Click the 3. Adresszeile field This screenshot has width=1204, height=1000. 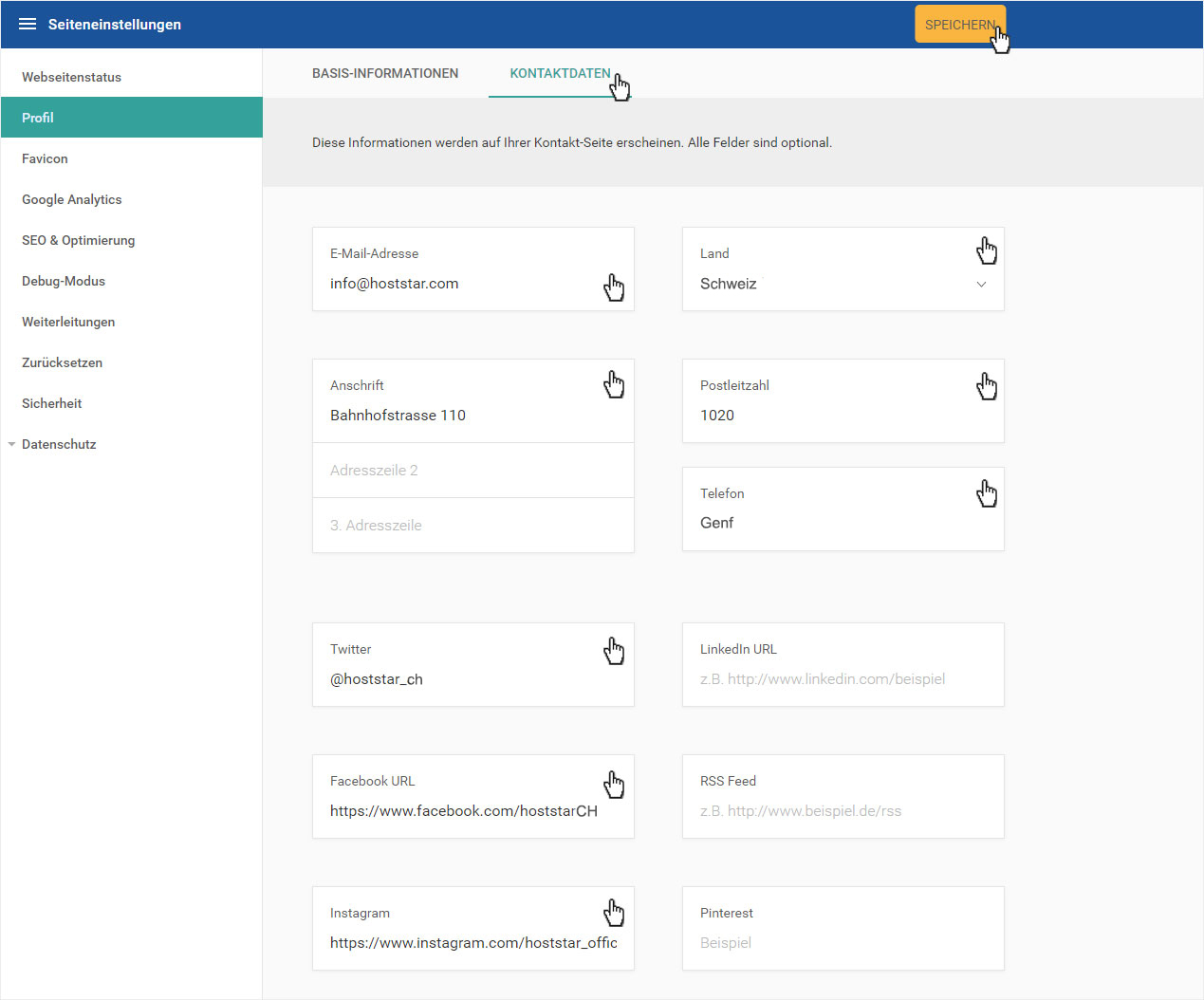(473, 526)
